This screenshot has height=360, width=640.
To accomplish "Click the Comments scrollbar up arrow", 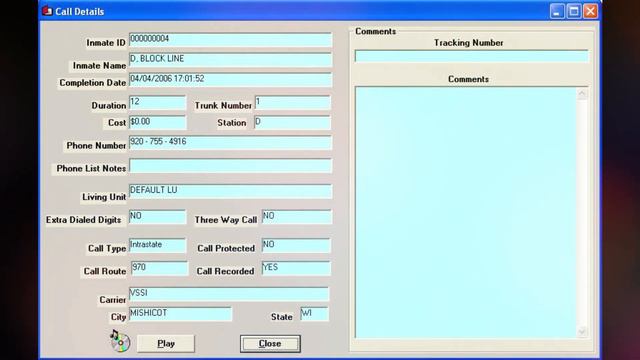I will (582, 93).
